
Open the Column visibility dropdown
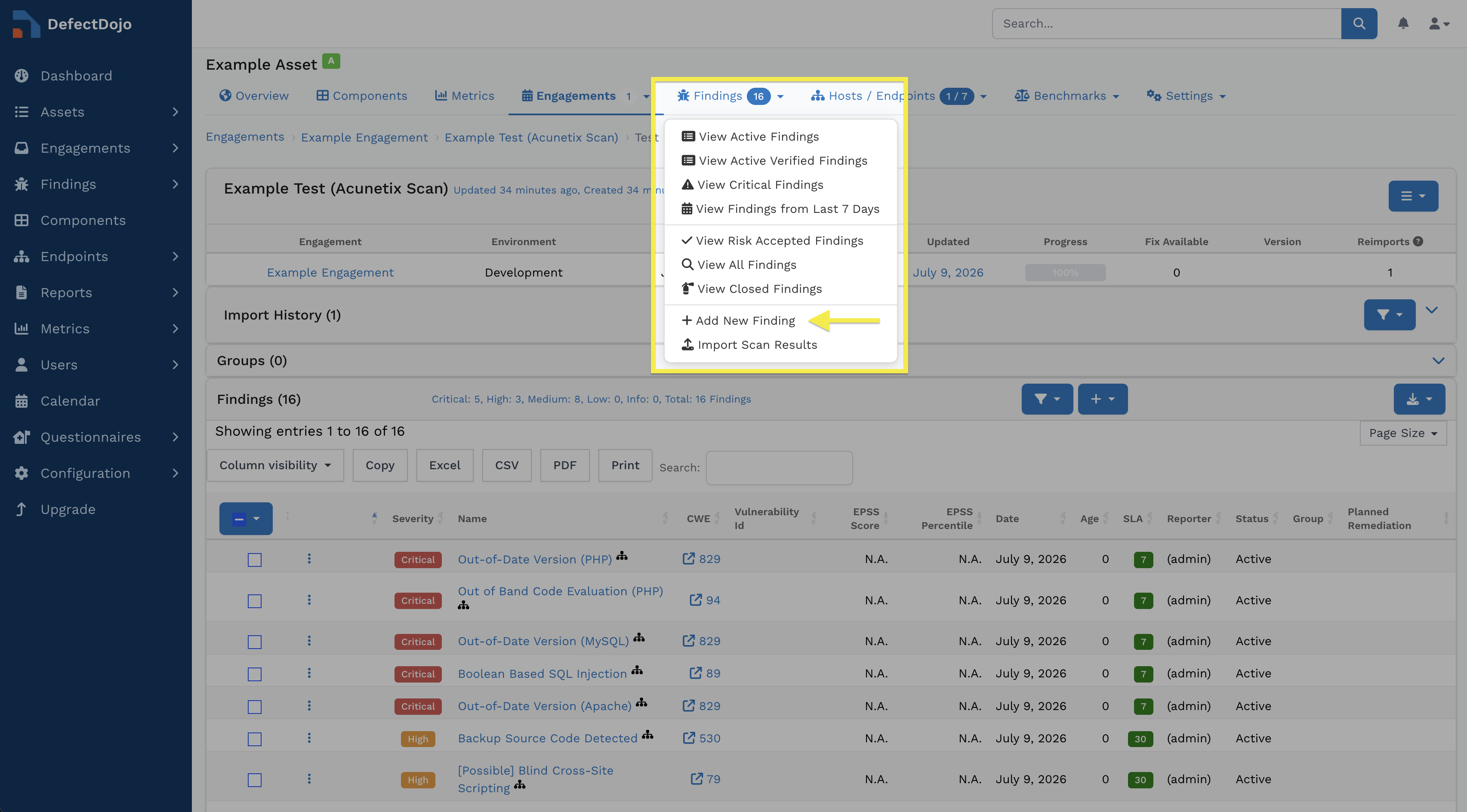[x=275, y=465]
